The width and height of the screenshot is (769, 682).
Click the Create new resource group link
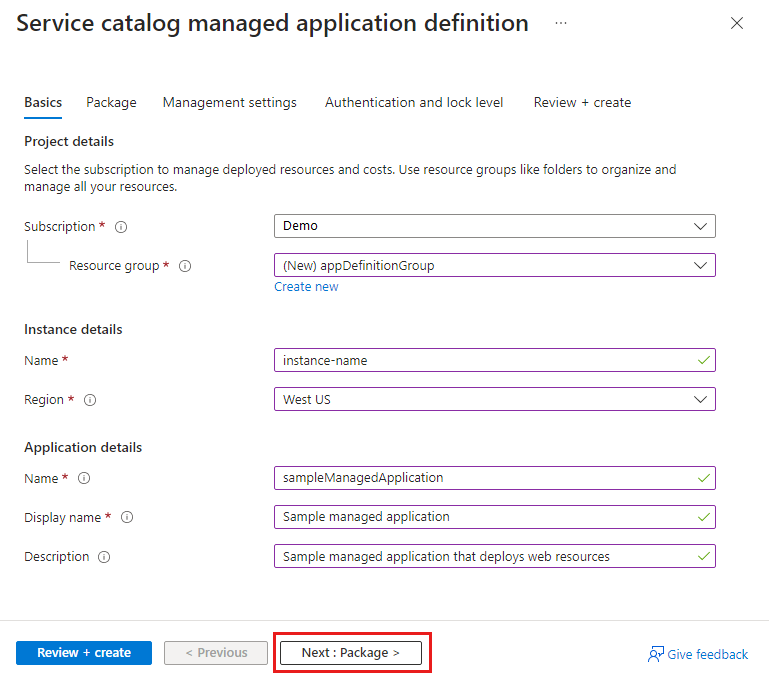pos(306,287)
